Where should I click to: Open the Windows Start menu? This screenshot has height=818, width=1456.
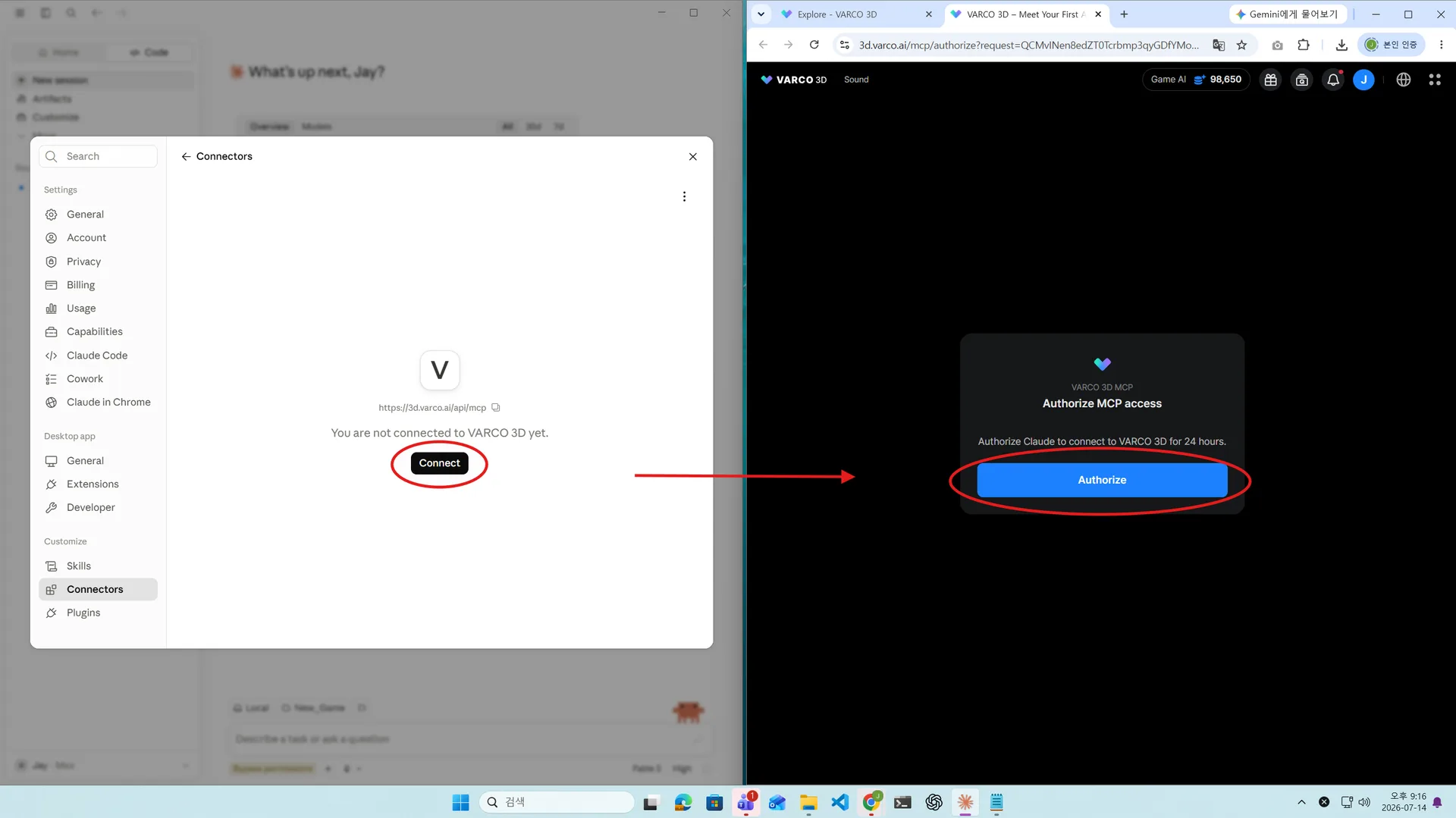coord(460,802)
